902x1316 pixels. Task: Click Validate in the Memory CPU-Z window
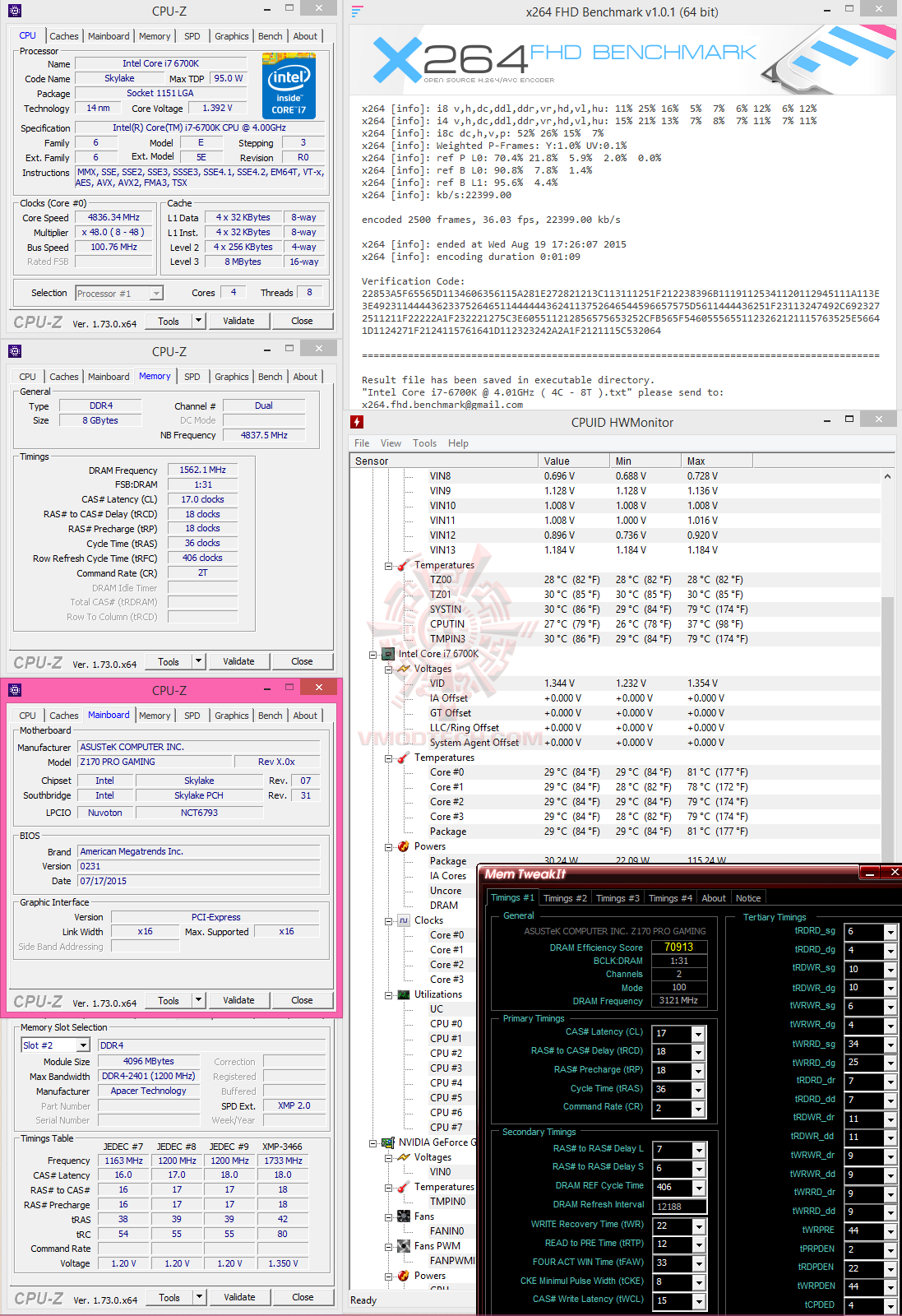[x=238, y=661]
